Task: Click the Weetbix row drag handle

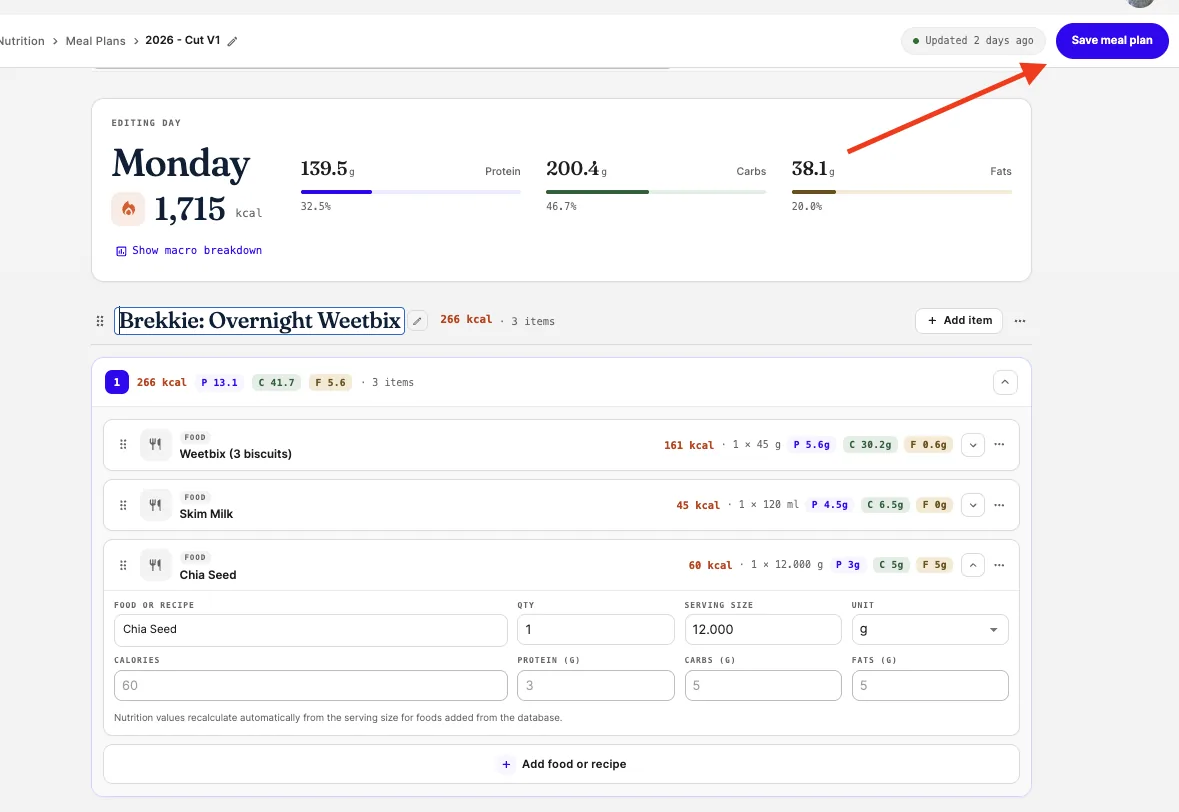Action: 123,444
